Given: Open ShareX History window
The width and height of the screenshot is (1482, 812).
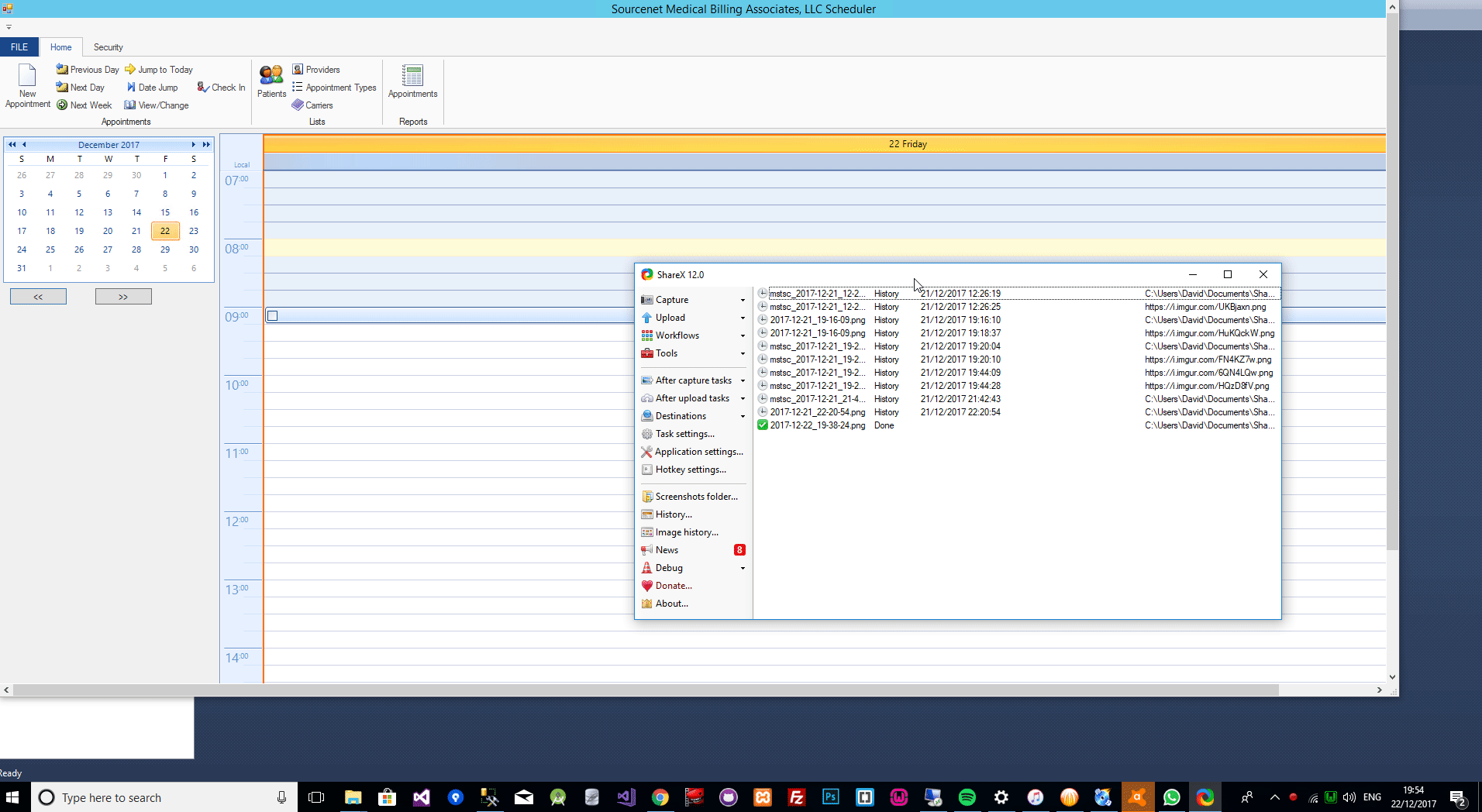Looking at the screenshot, I should (667, 514).
